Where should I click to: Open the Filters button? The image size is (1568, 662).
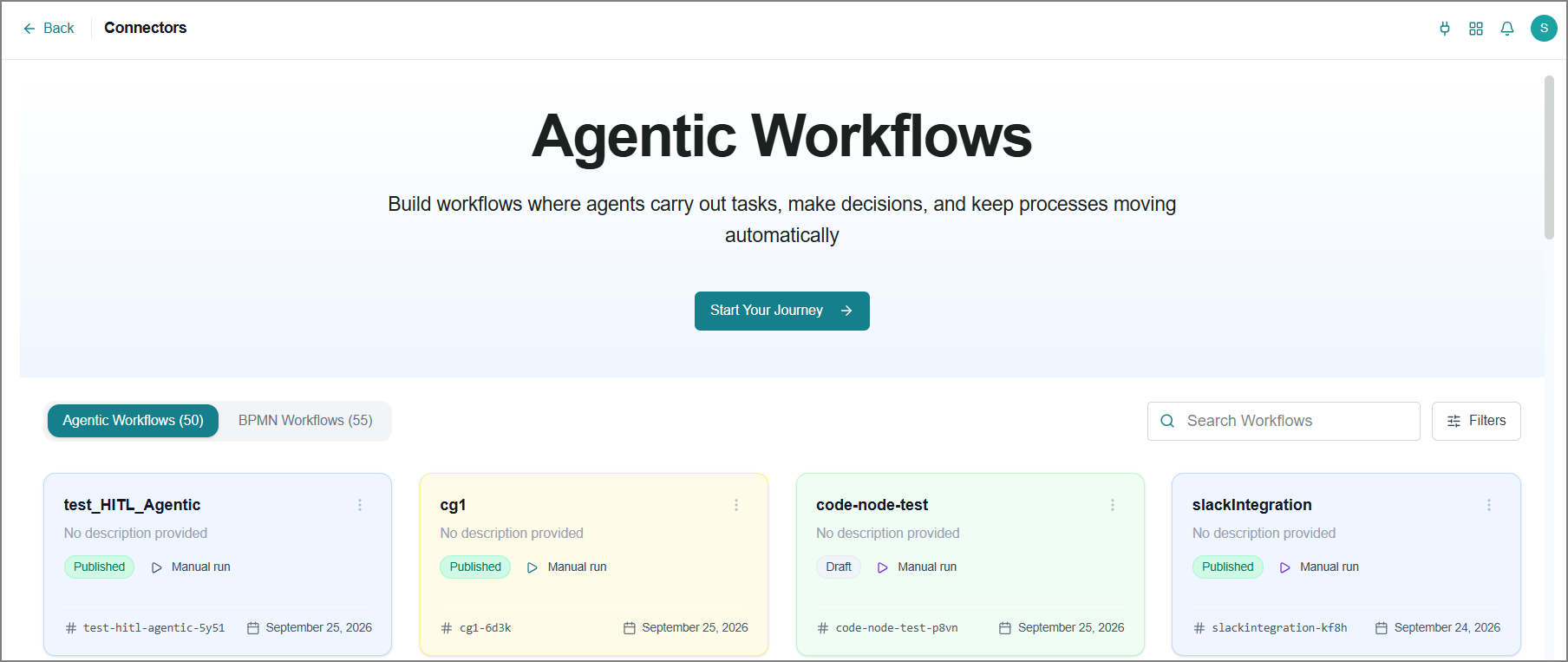point(1476,421)
